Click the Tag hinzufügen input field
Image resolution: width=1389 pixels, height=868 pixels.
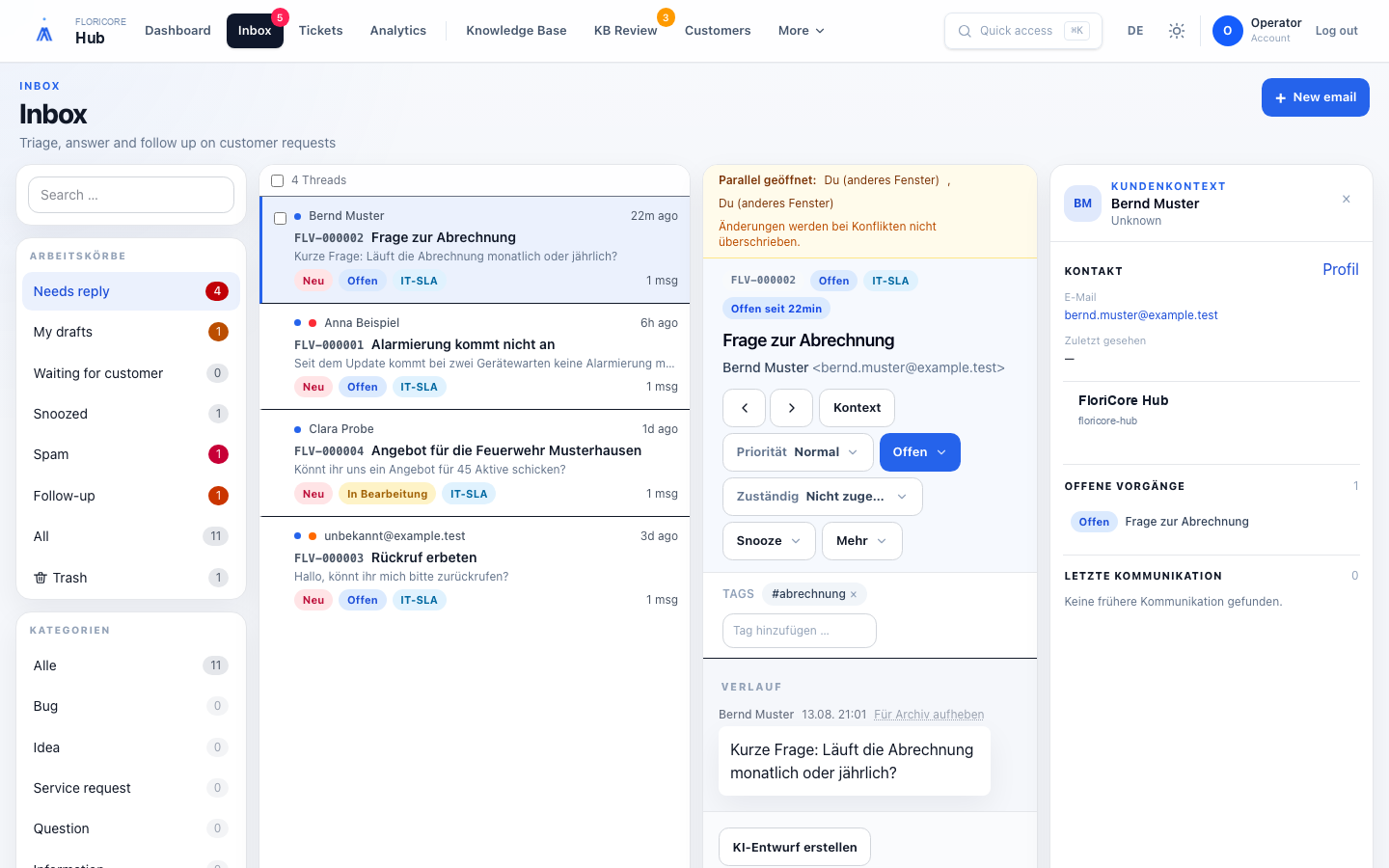point(800,631)
